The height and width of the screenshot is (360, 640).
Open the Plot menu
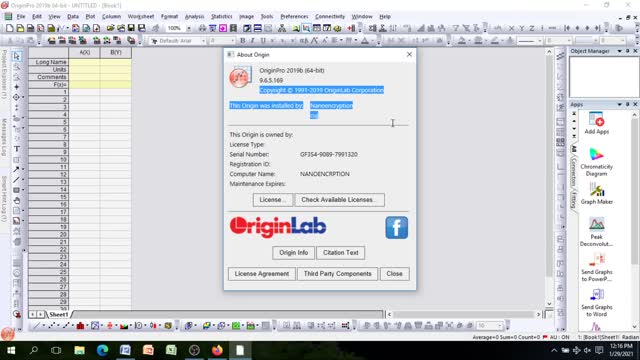tap(90, 17)
